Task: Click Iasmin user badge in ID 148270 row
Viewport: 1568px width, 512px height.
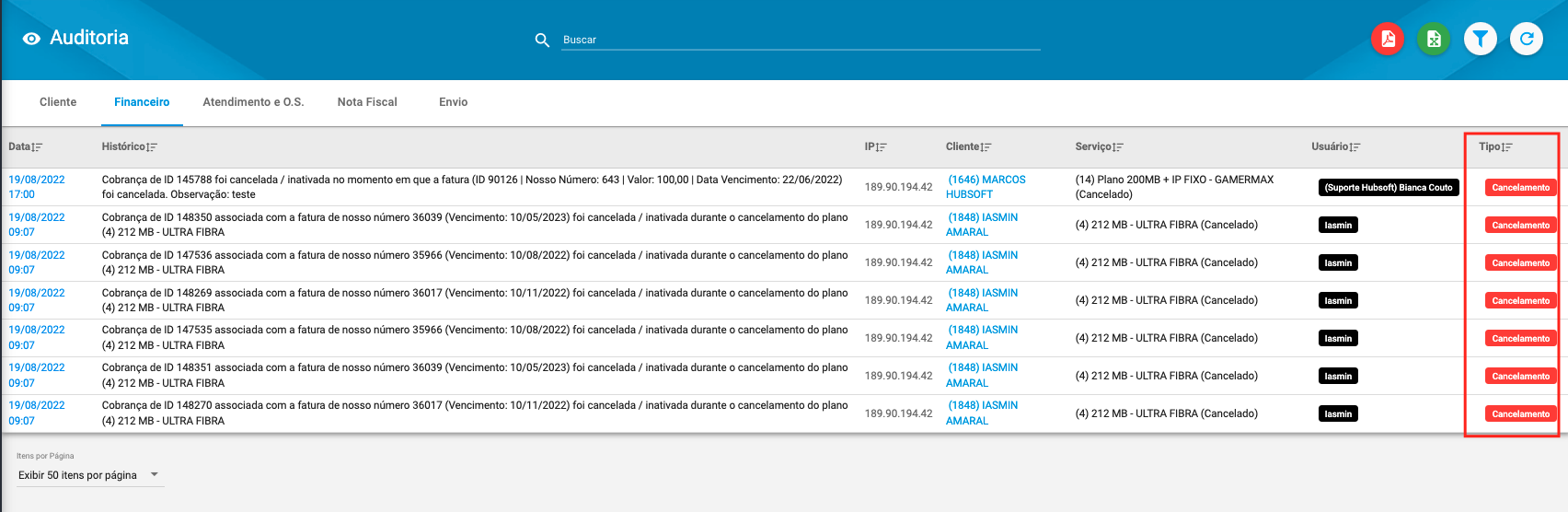Action: click(1338, 414)
